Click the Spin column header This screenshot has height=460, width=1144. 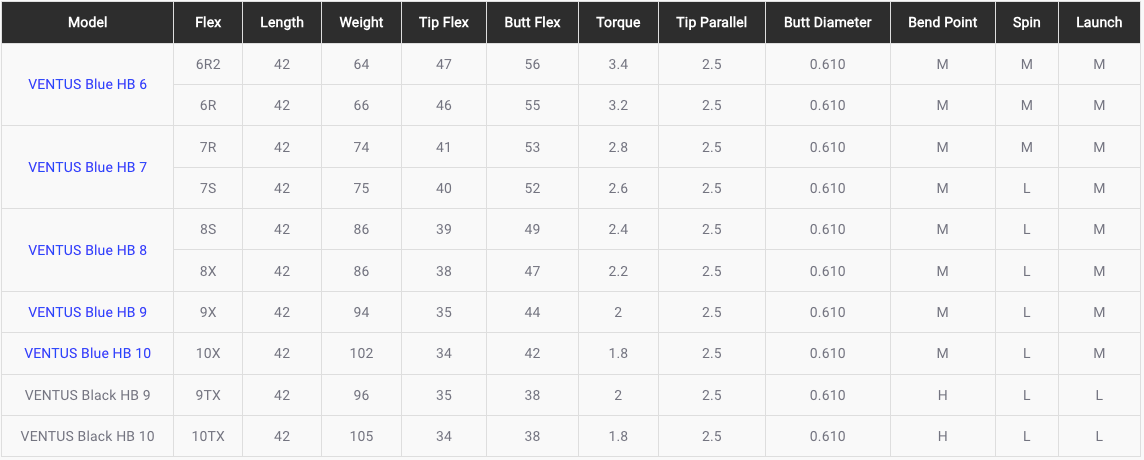click(x=1026, y=22)
